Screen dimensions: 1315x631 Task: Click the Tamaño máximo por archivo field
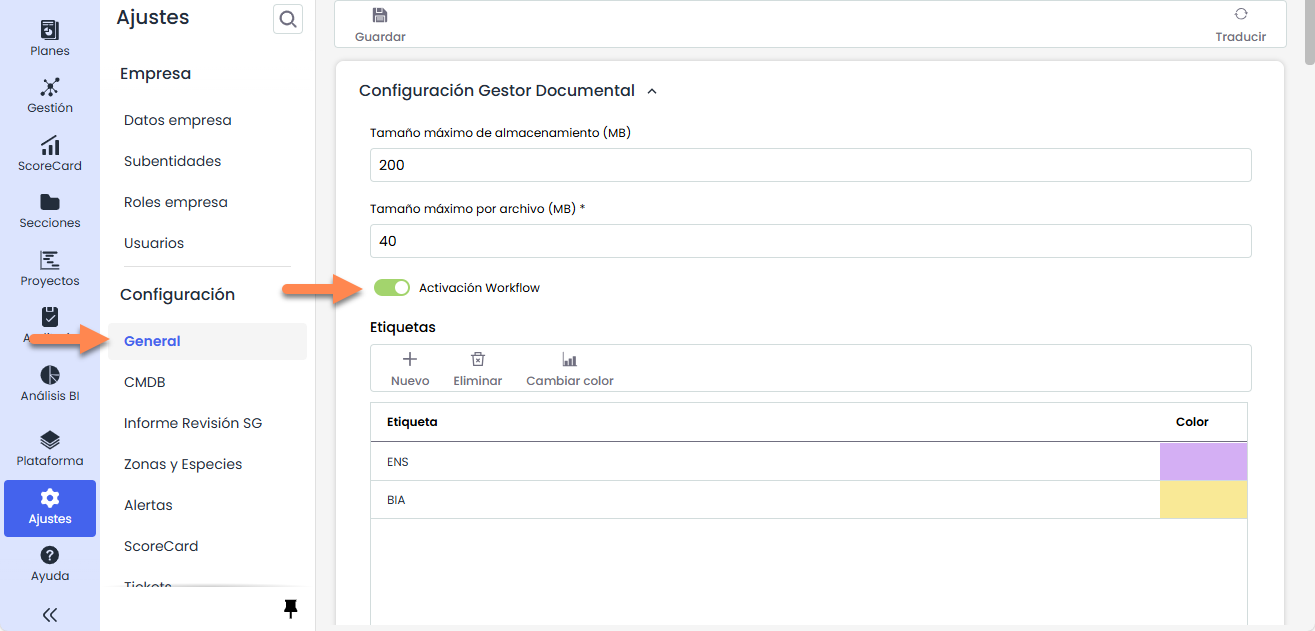pos(810,241)
